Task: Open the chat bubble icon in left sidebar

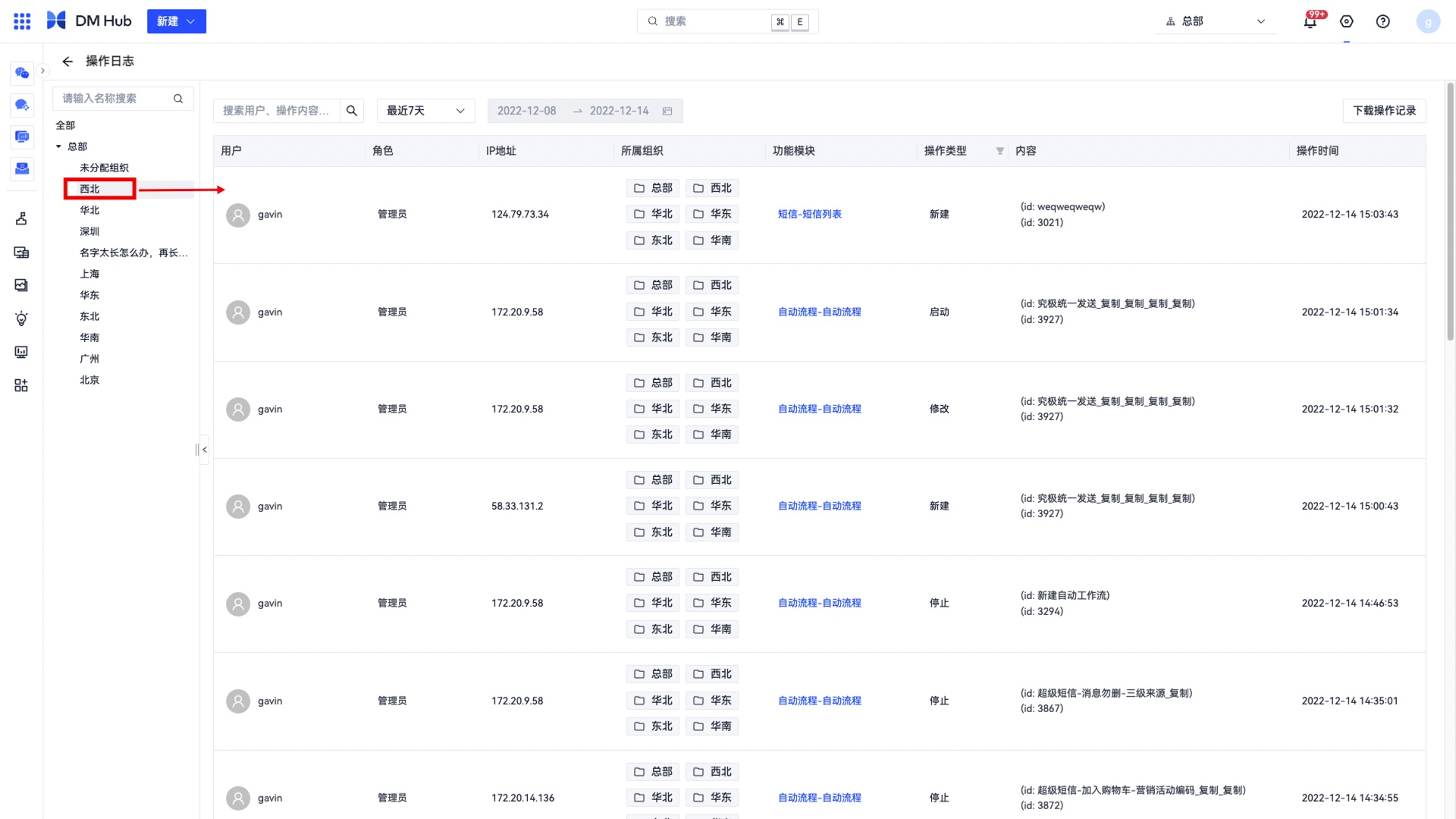Action: click(x=22, y=105)
